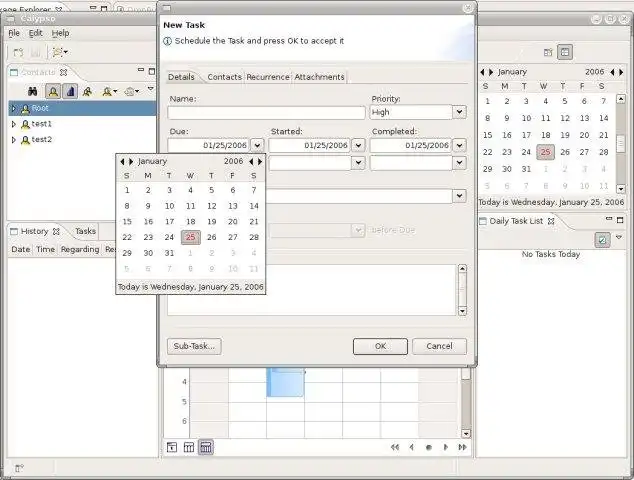Click next month arrow in sidebar calendar
This screenshot has width=634, height=480.
pyautogui.click(x=491, y=72)
